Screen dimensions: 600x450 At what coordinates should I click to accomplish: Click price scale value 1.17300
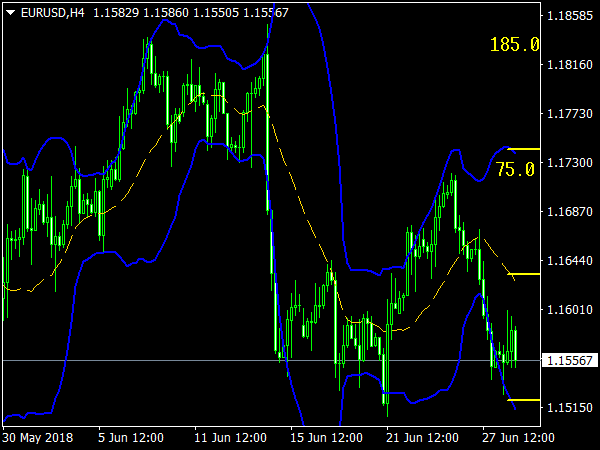[570, 163]
